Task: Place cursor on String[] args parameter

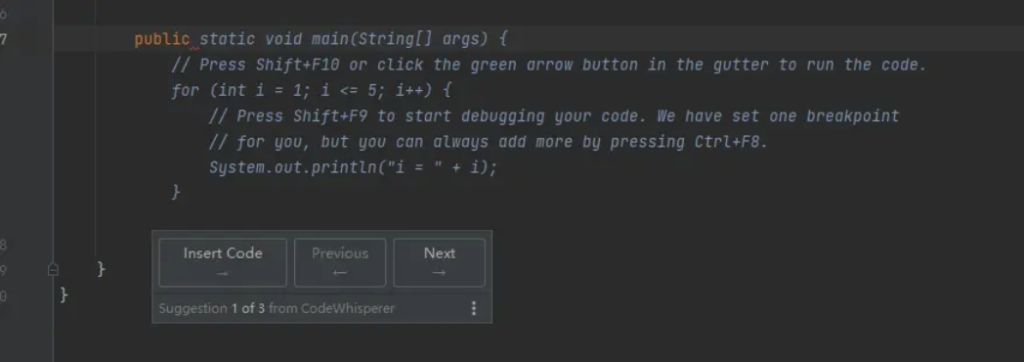Action: (419, 39)
